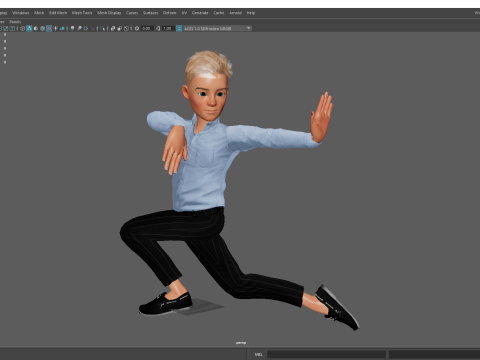This screenshot has height=360, width=480.
Task: Toggle Multisample Anti-aliasing icon
Action: [86, 28]
